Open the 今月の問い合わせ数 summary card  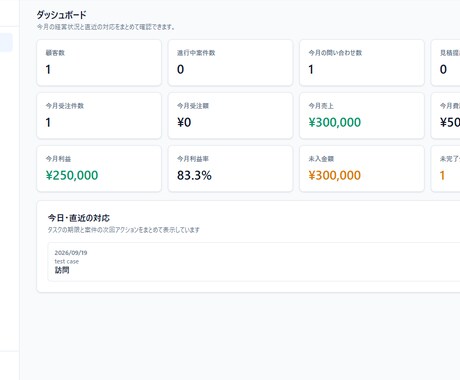pyautogui.click(x=362, y=63)
